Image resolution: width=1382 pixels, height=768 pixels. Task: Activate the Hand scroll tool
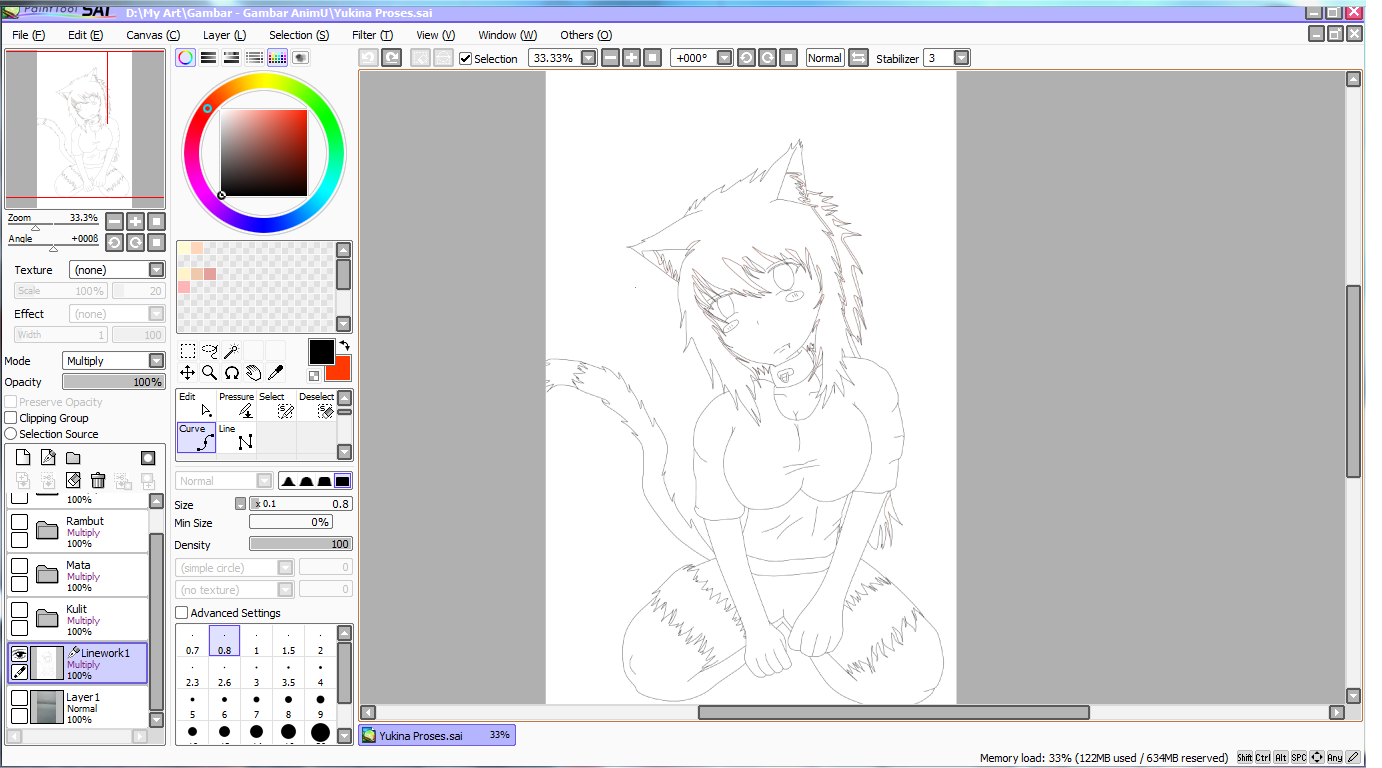click(x=255, y=371)
